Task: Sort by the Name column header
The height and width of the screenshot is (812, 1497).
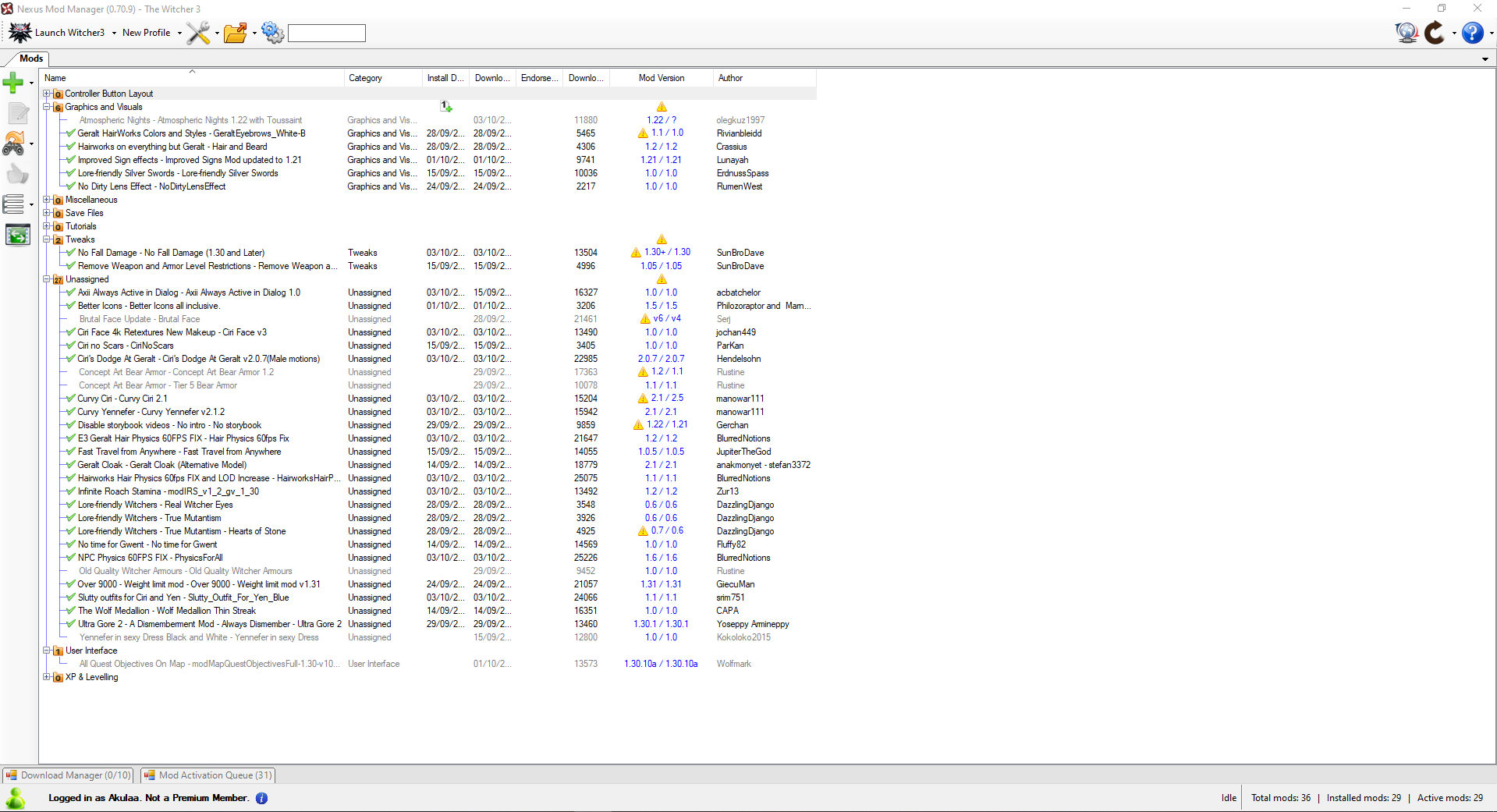Action: tap(192, 78)
